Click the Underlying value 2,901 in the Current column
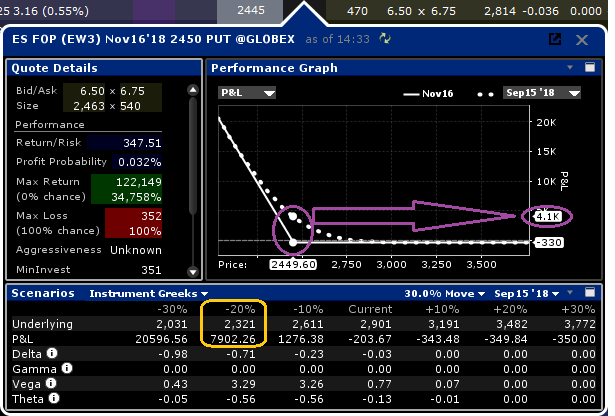Screen dimensions: 615x416 pyautogui.click(x=376, y=324)
